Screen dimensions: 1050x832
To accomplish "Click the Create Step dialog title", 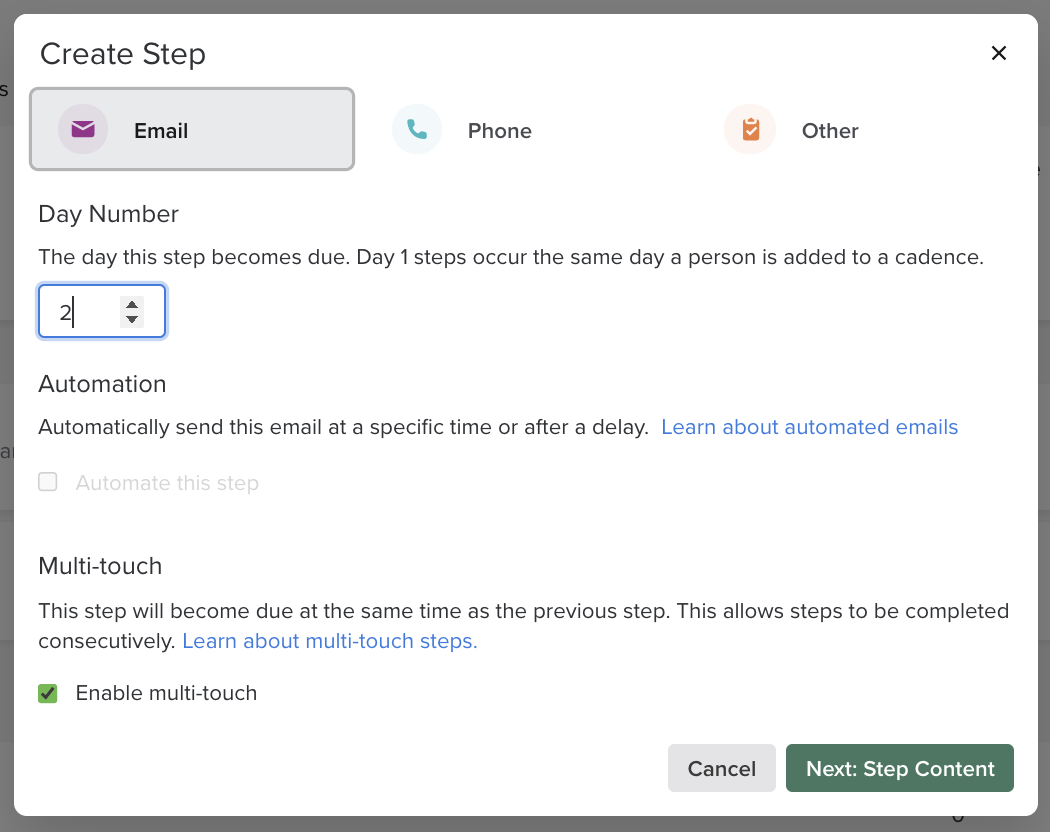I will coord(123,53).
